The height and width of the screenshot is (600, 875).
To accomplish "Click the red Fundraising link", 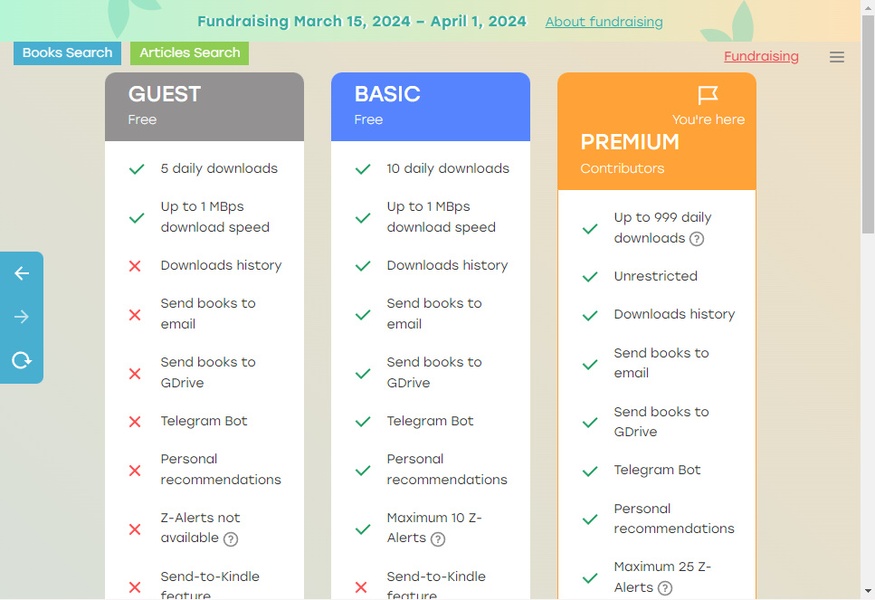I will tap(761, 57).
